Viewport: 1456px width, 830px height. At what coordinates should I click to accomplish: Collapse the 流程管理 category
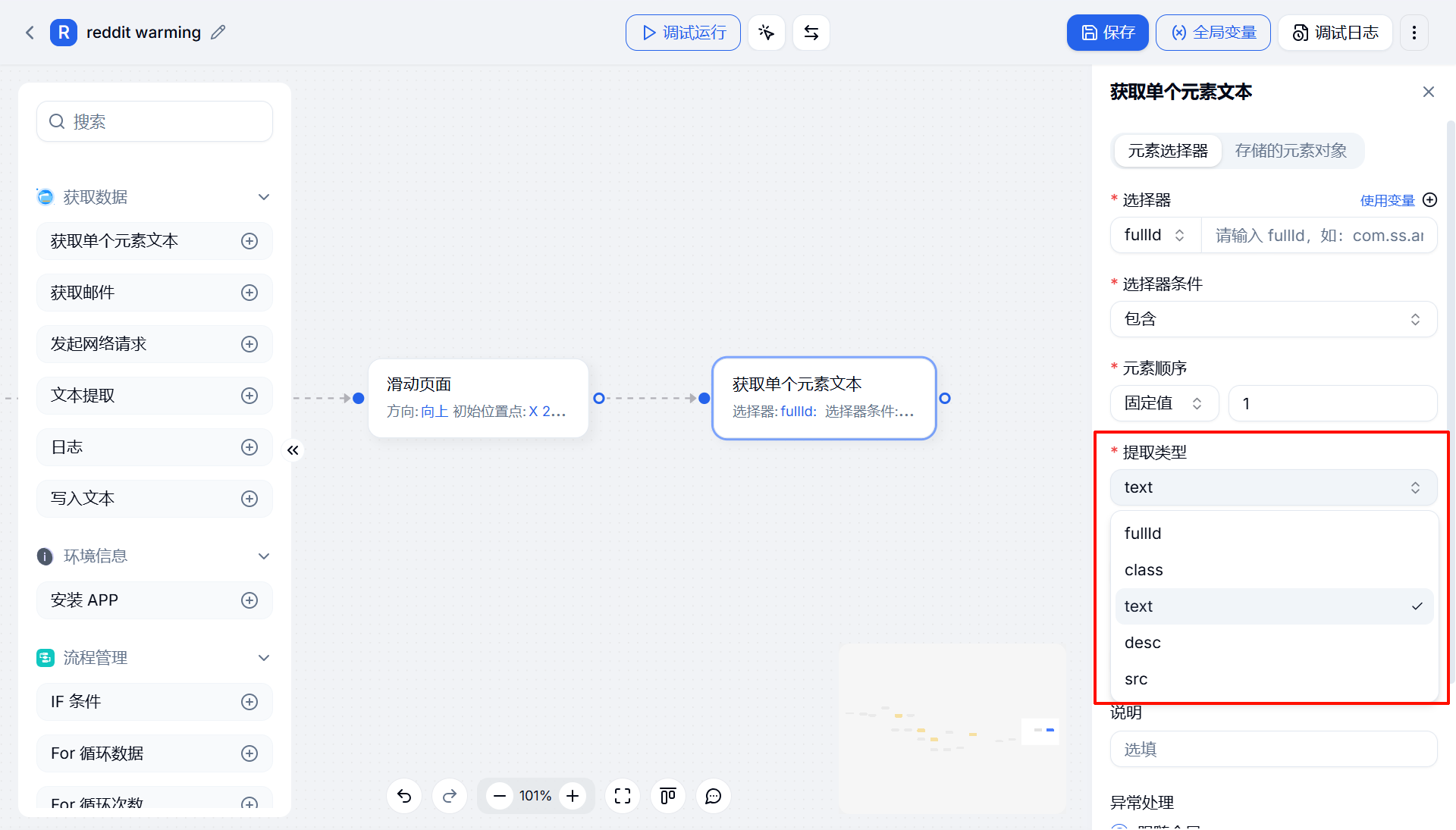point(264,658)
